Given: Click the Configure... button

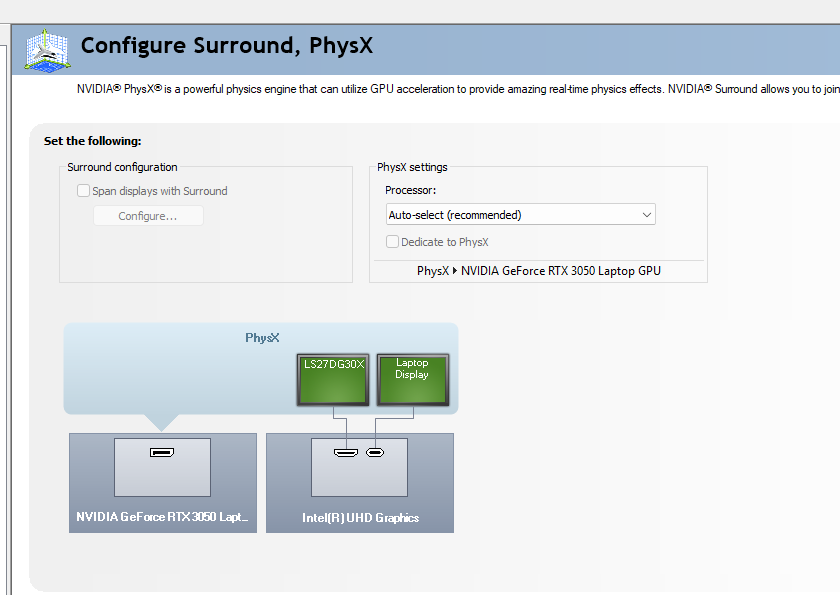Looking at the screenshot, I should (x=148, y=216).
